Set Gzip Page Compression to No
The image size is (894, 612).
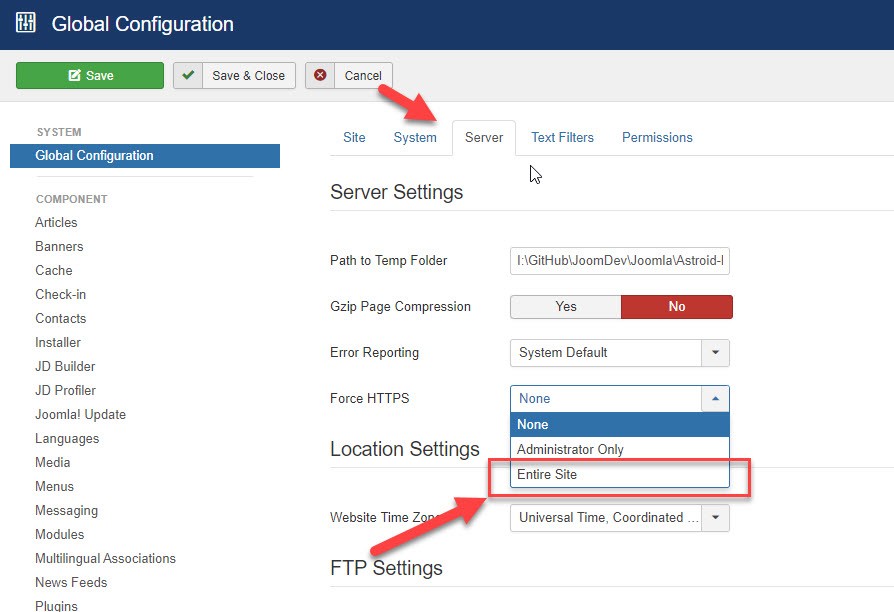[x=677, y=307]
